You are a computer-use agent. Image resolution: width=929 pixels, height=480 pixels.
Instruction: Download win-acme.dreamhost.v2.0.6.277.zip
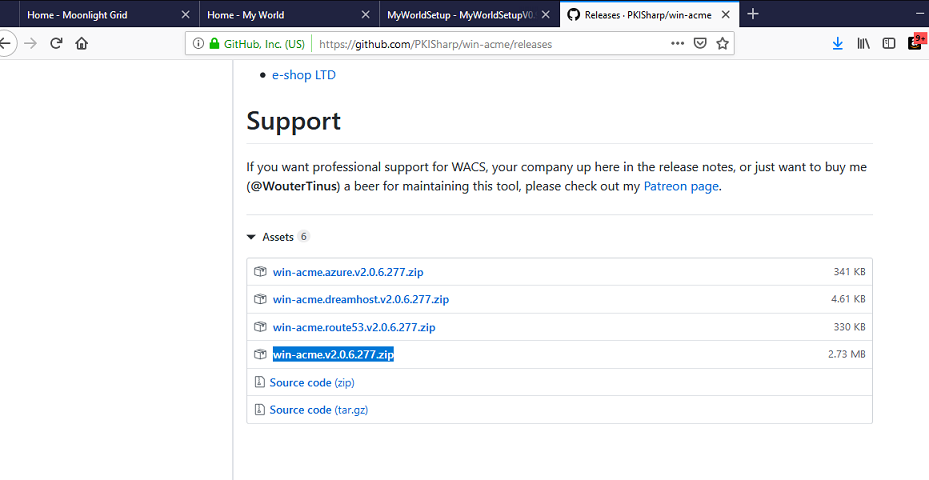click(361, 300)
